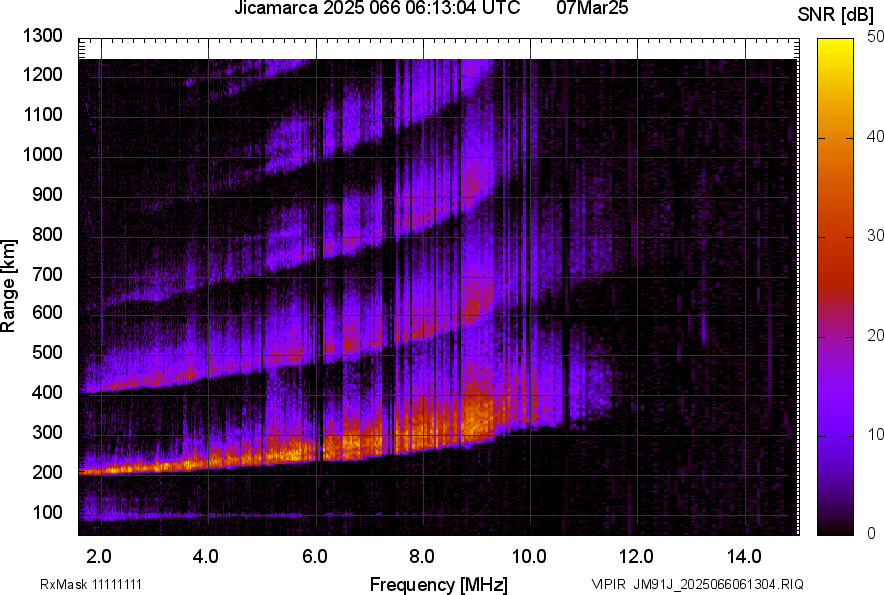Select the 1300 tick on the range axis

[42, 36]
